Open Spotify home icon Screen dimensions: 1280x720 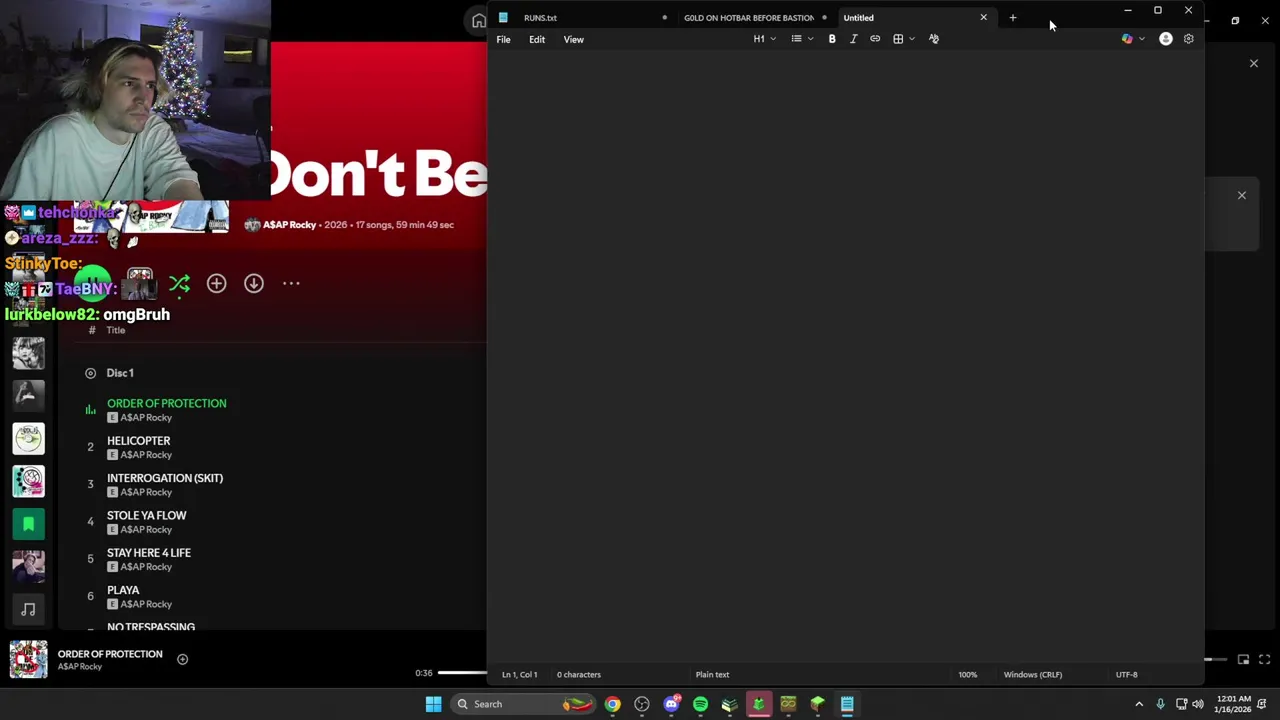[x=479, y=21]
